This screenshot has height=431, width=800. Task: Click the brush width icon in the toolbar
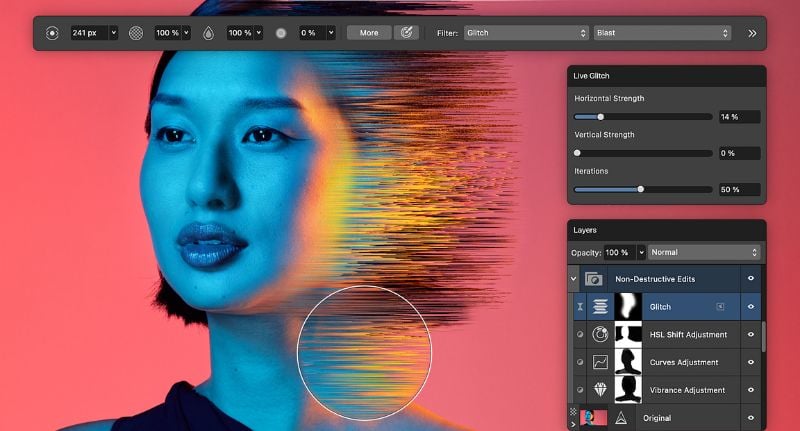point(52,33)
